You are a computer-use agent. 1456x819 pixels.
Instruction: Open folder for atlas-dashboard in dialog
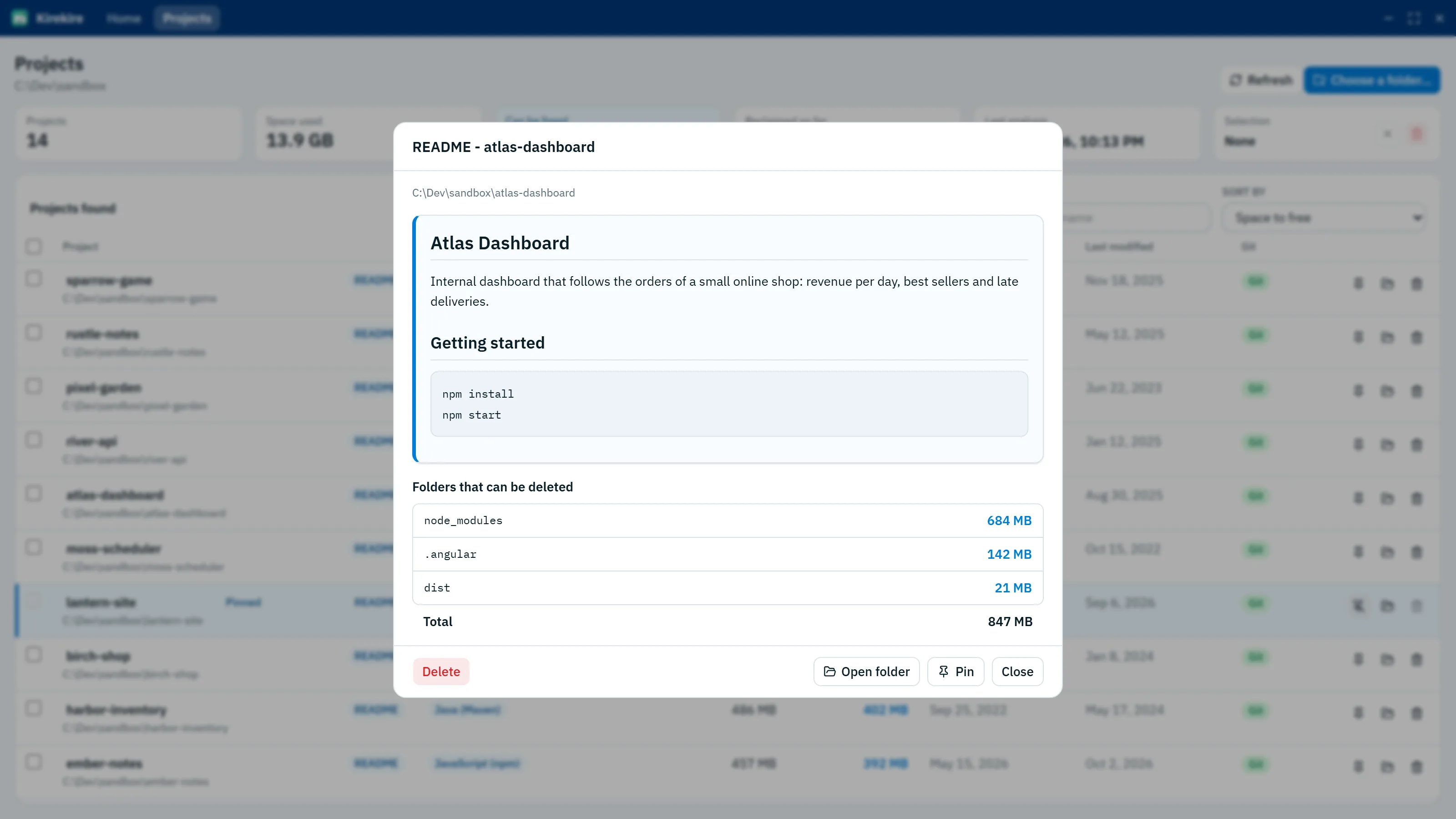[866, 672]
